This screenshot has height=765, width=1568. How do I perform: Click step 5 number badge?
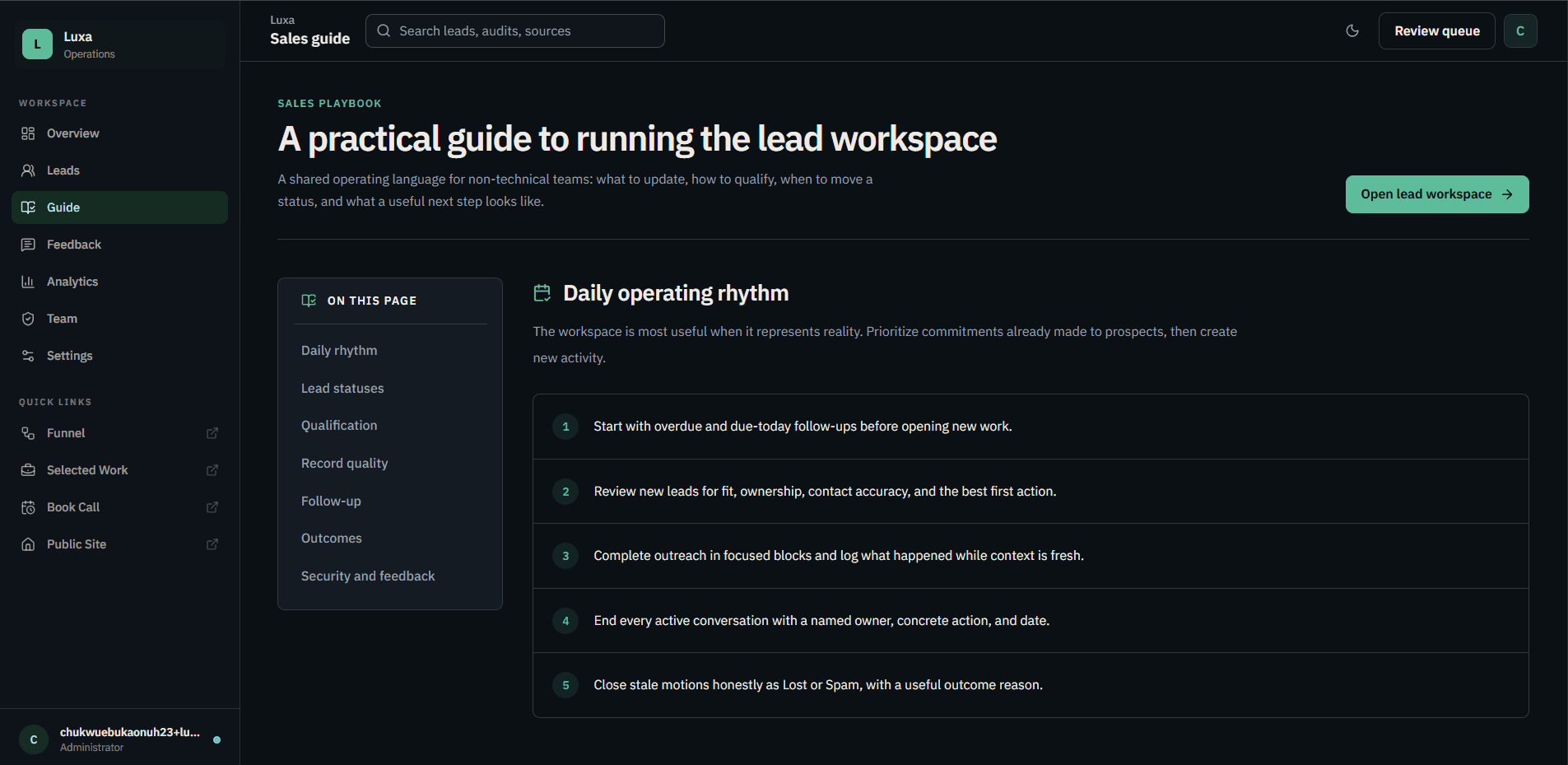click(x=565, y=685)
